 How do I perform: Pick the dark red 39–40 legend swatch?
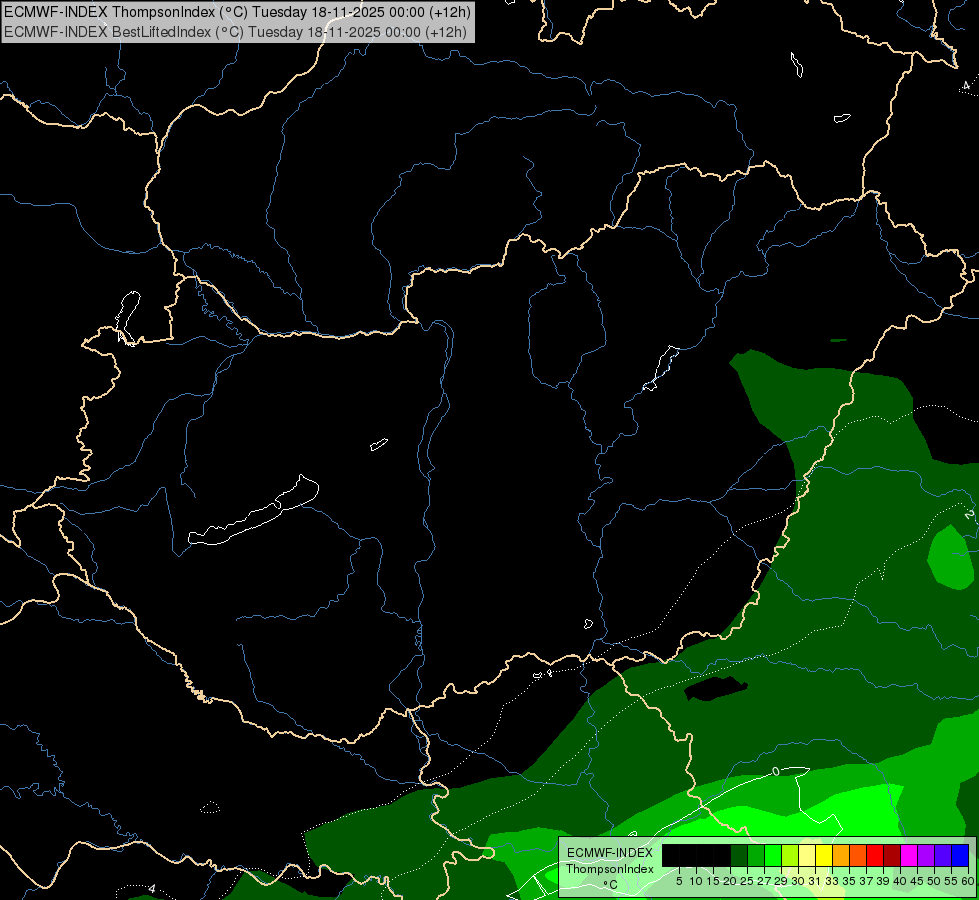click(892, 855)
